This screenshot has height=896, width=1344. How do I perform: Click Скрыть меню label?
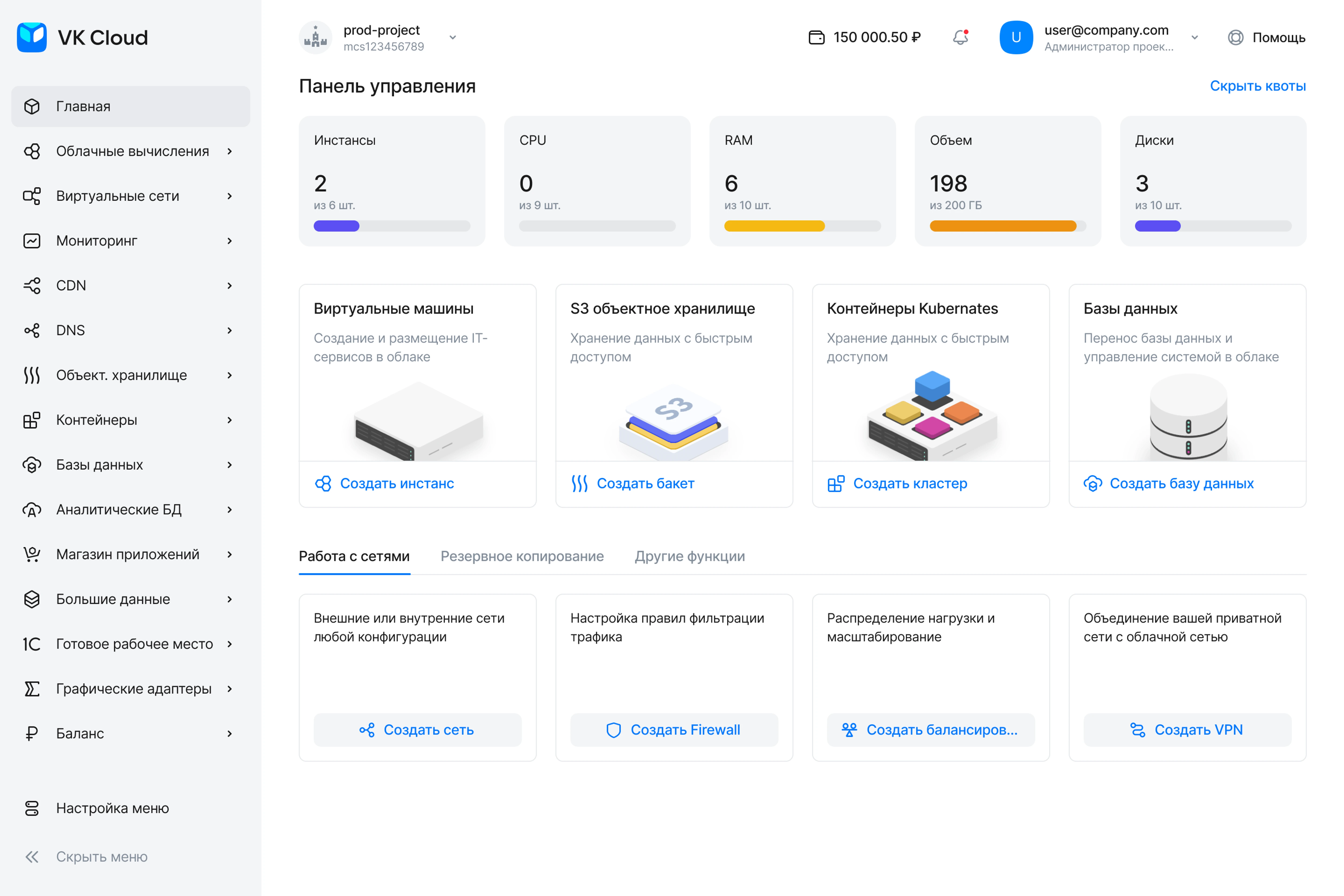click(102, 857)
